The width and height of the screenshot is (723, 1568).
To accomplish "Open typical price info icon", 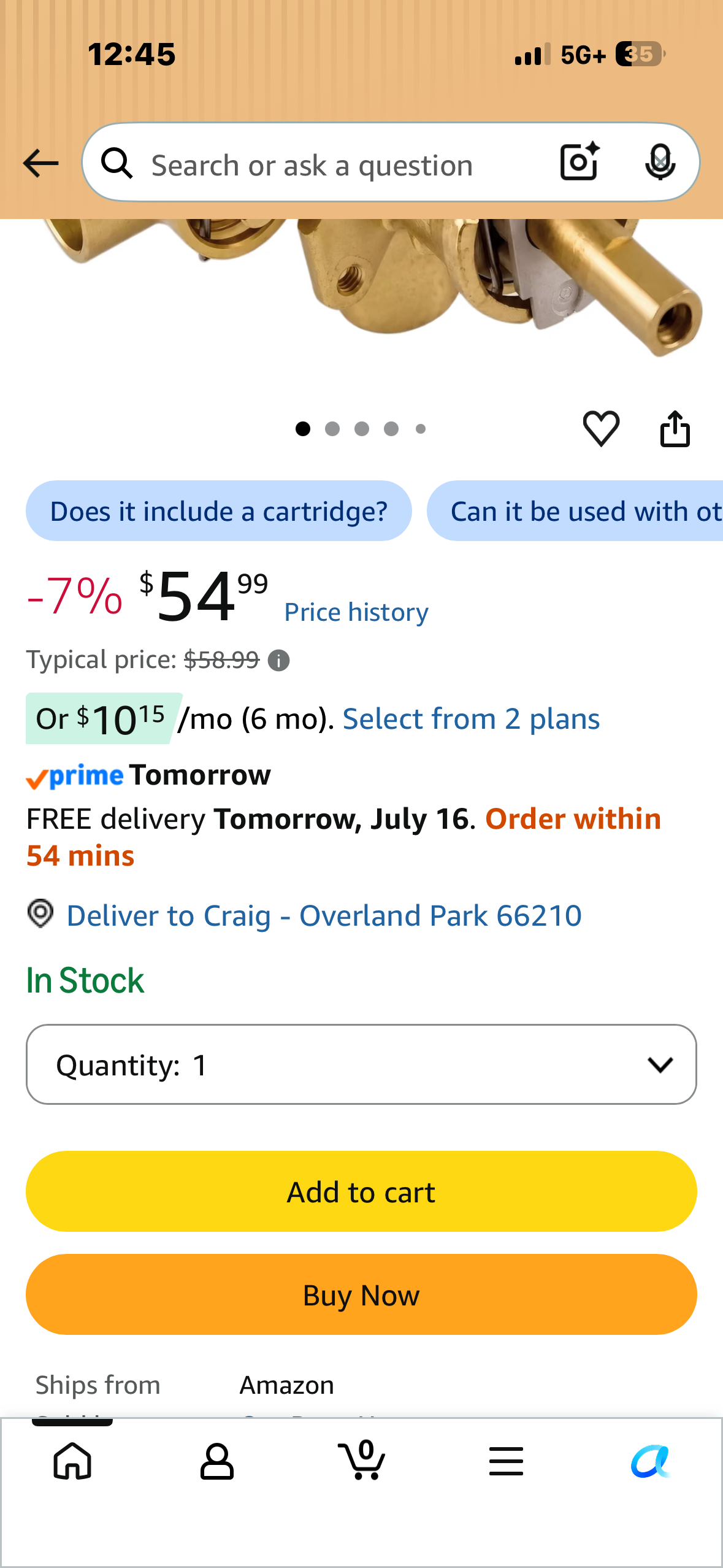I will click(279, 661).
